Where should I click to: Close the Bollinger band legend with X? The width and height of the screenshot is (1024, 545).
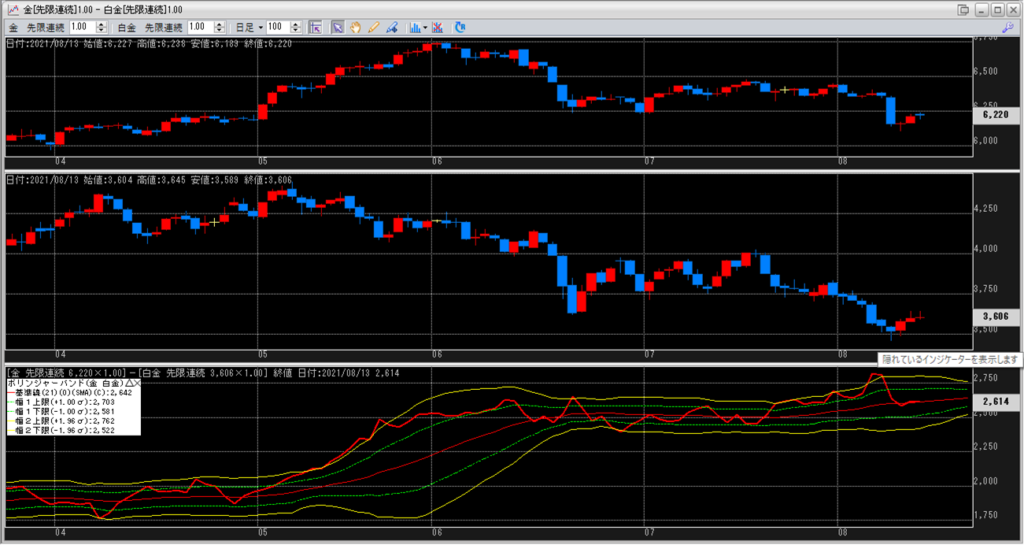137,383
